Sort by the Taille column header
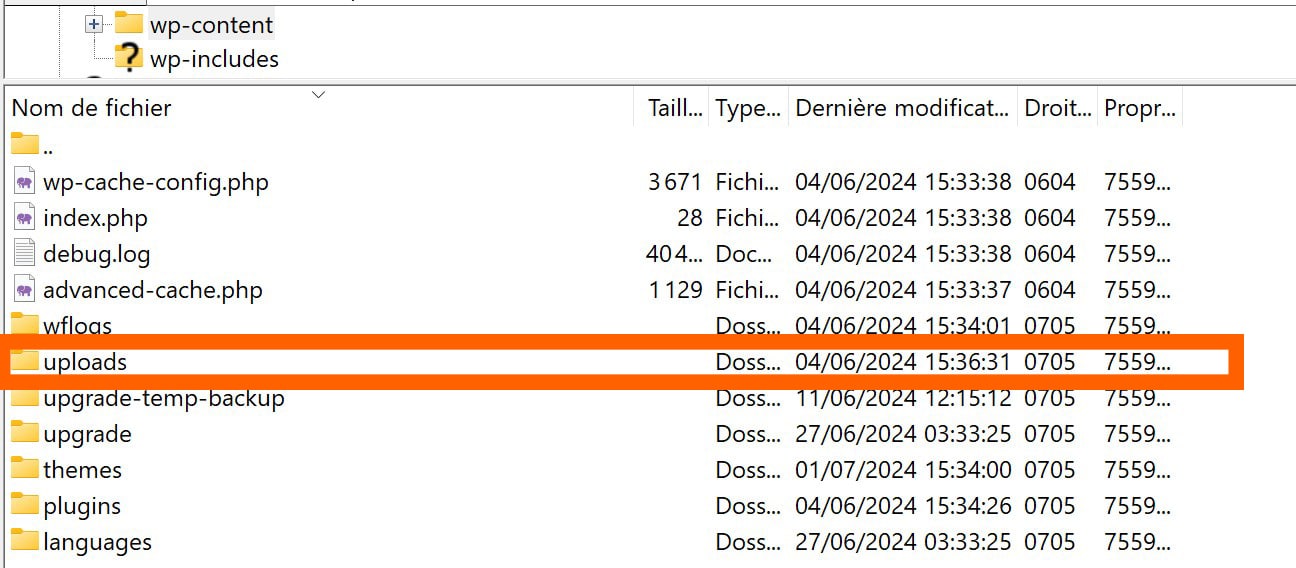Image resolution: width=1296 pixels, height=568 pixels. 674,108
